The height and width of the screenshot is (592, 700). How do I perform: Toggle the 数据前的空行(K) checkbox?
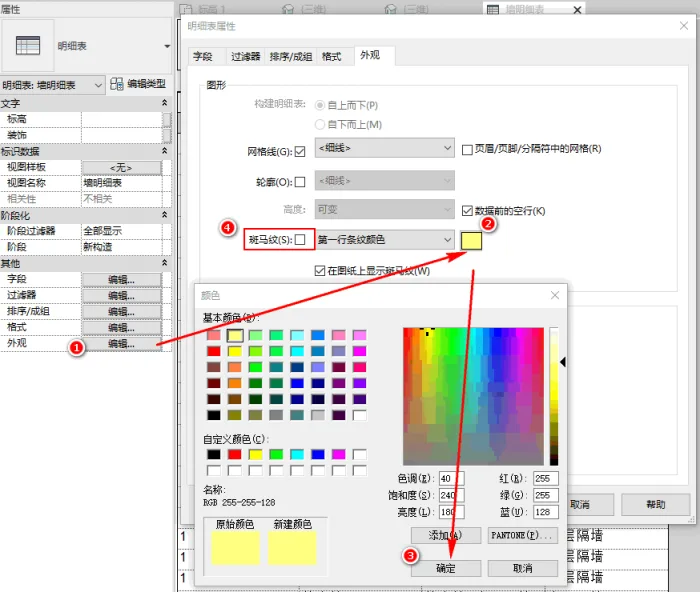coord(467,211)
